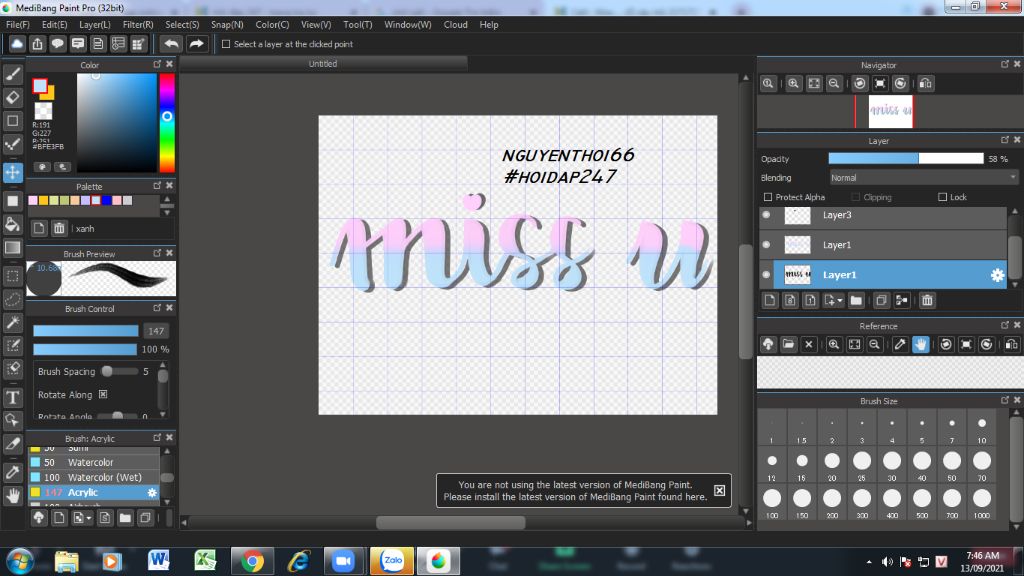This screenshot has width=1024, height=576.
Task: Pick the Bucket fill tool
Action: (12, 224)
